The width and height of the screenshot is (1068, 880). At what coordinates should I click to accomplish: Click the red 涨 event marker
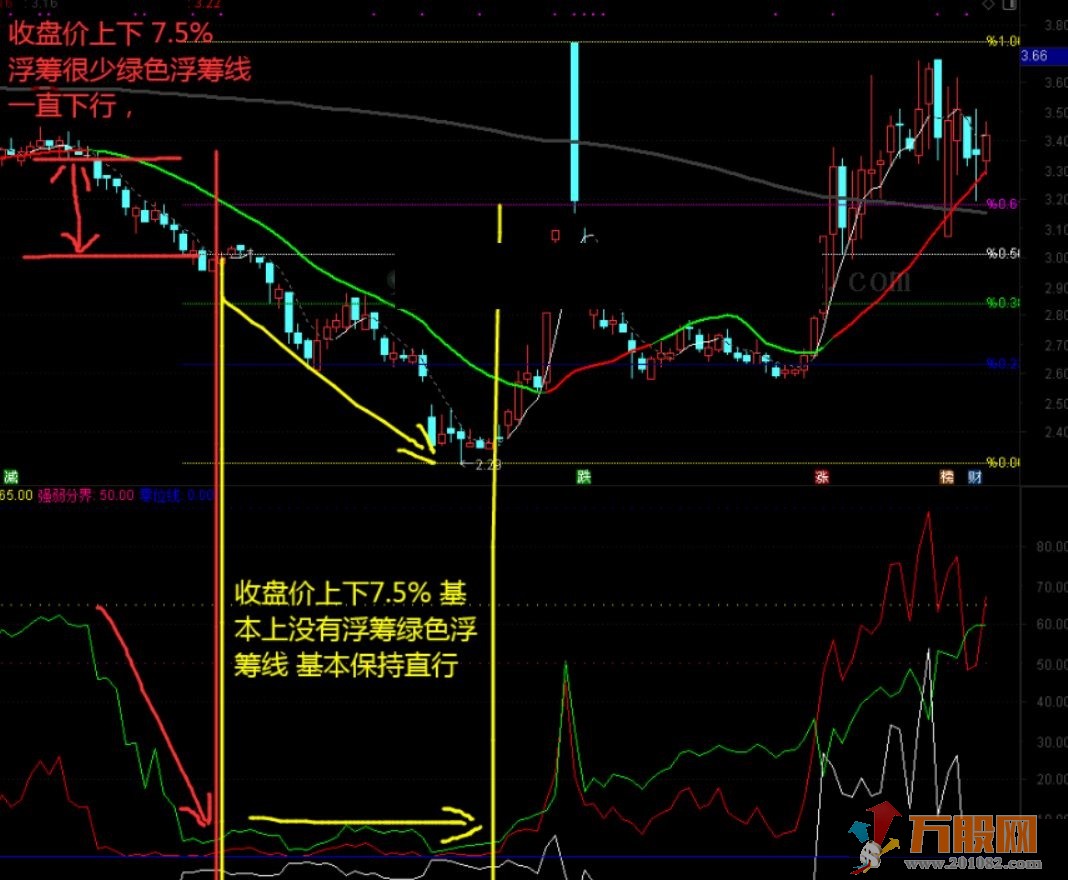(x=821, y=477)
